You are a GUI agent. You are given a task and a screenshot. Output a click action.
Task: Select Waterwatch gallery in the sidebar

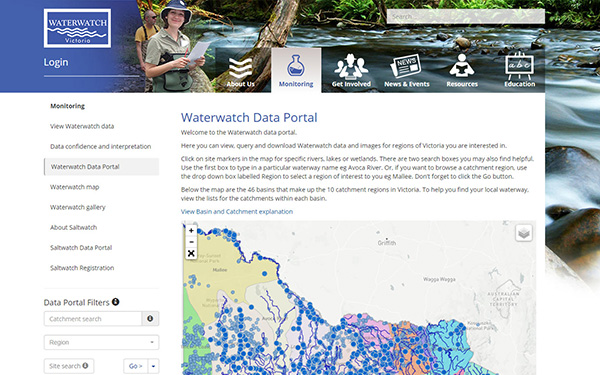(x=78, y=207)
